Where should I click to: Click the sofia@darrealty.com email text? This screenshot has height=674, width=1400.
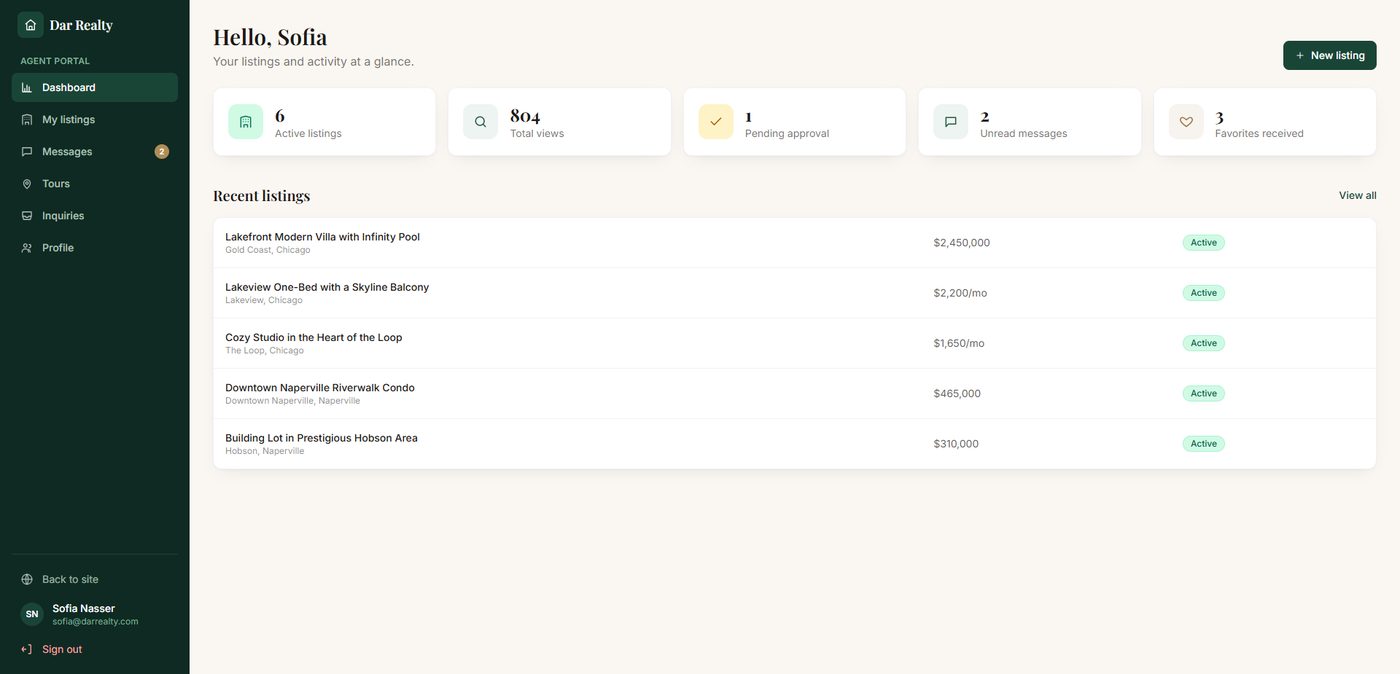pyautogui.click(x=95, y=622)
